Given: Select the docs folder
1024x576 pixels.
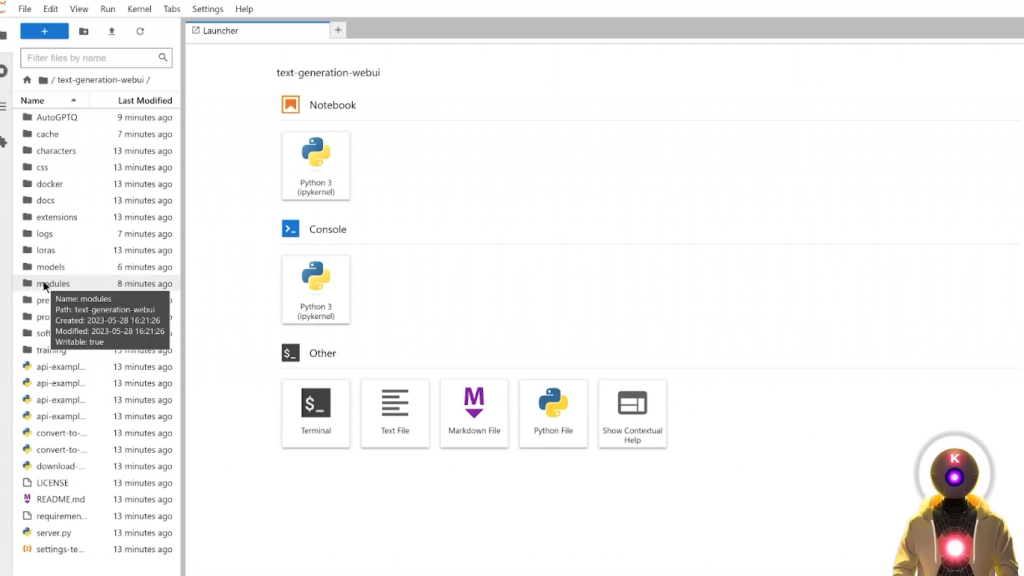Looking at the screenshot, I should coord(95,200).
